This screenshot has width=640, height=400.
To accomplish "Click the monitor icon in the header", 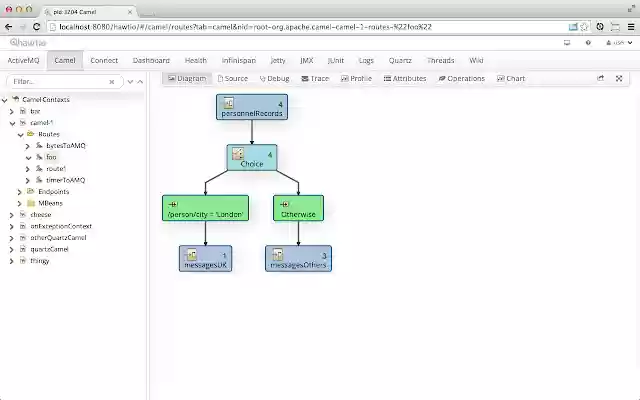I will point(567,42).
